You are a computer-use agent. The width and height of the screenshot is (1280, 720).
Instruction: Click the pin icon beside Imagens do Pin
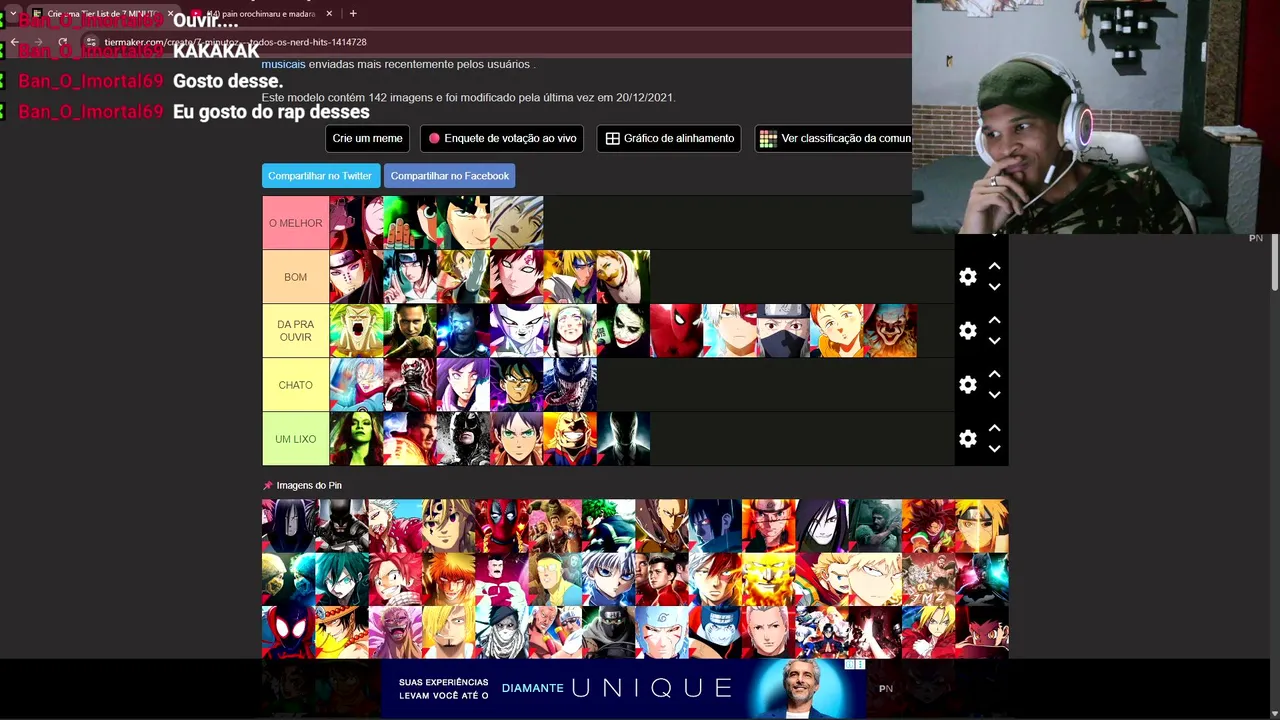(267, 485)
